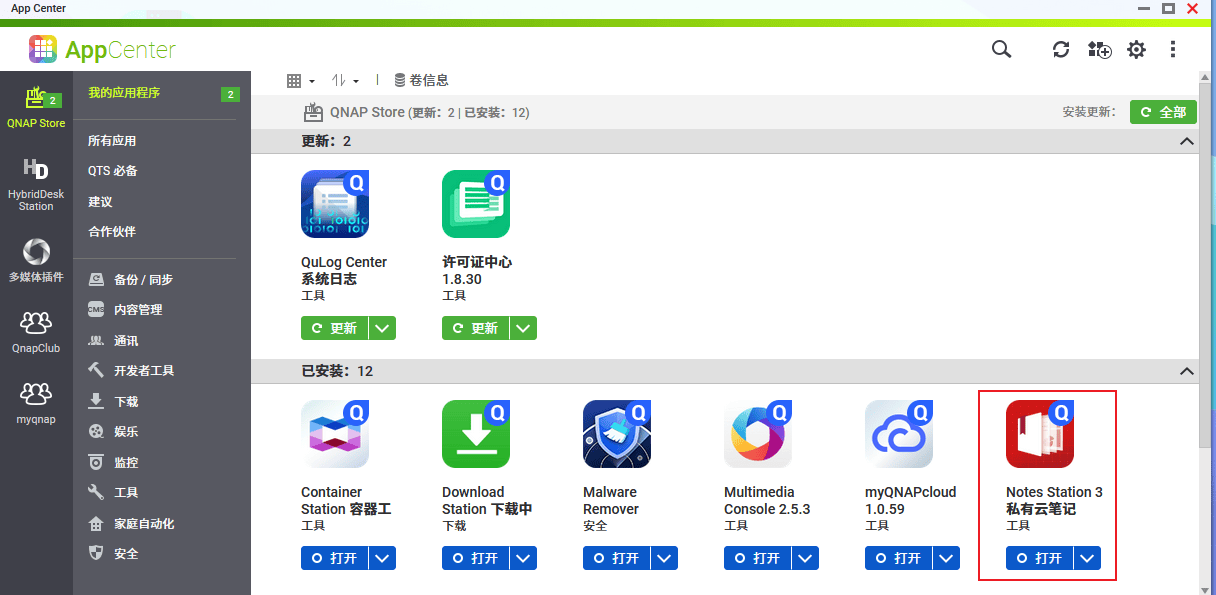The width and height of the screenshot is (1216, 595).
Task: Click 打开 button for Notes Station 3
Action: (x=1040, y=558)
